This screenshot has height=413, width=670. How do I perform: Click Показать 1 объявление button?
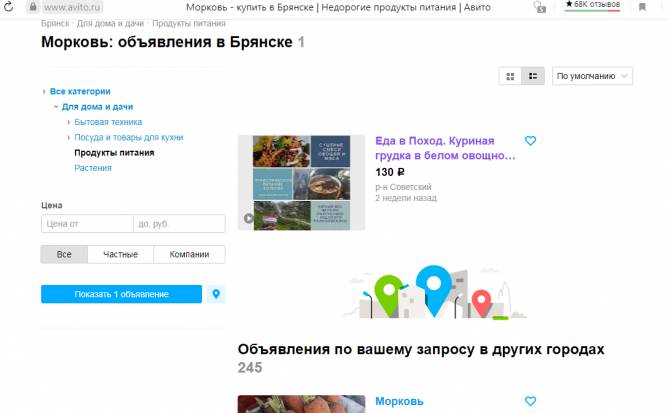[121, 294]
